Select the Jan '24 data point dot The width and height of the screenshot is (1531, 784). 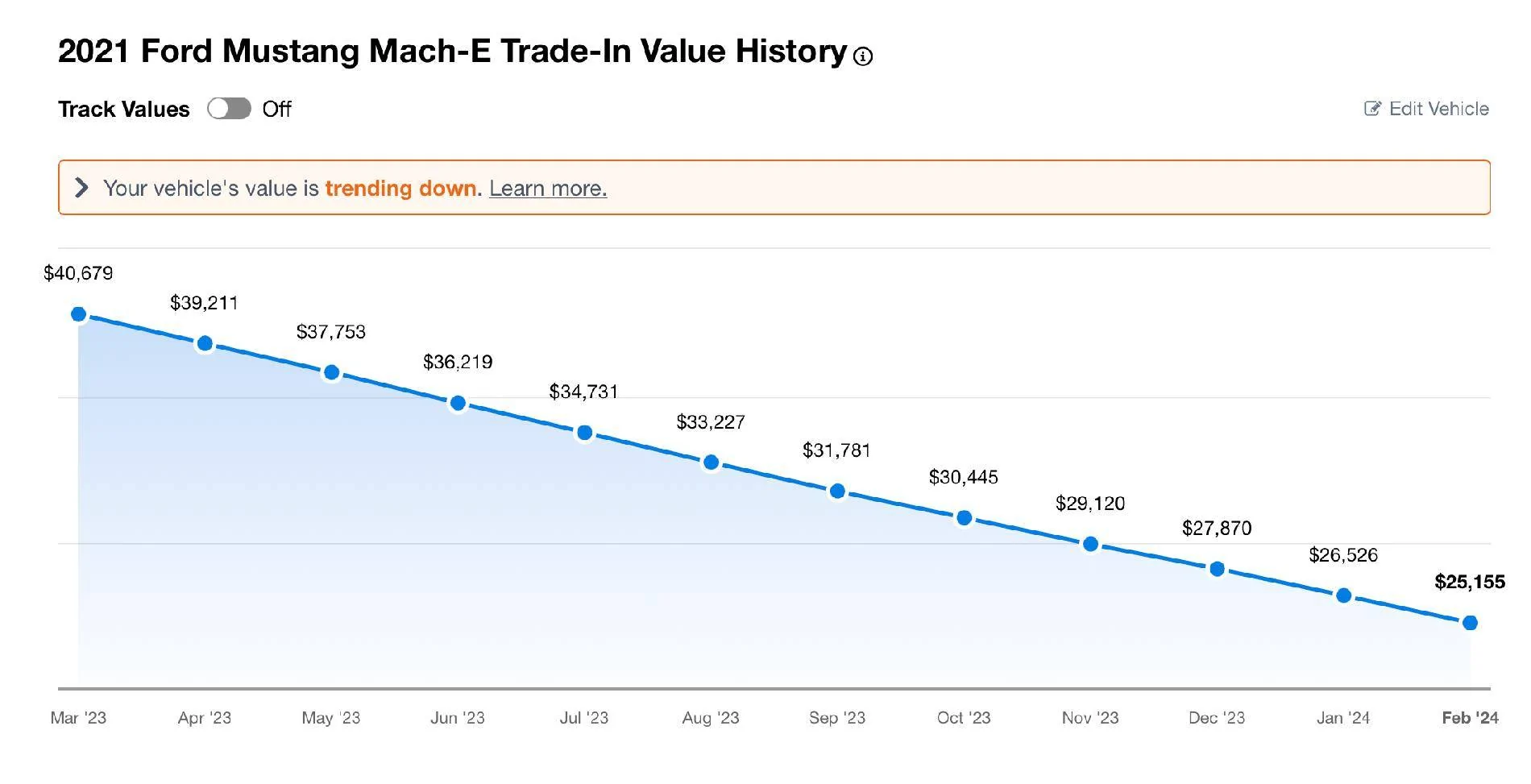[1343, 596]
